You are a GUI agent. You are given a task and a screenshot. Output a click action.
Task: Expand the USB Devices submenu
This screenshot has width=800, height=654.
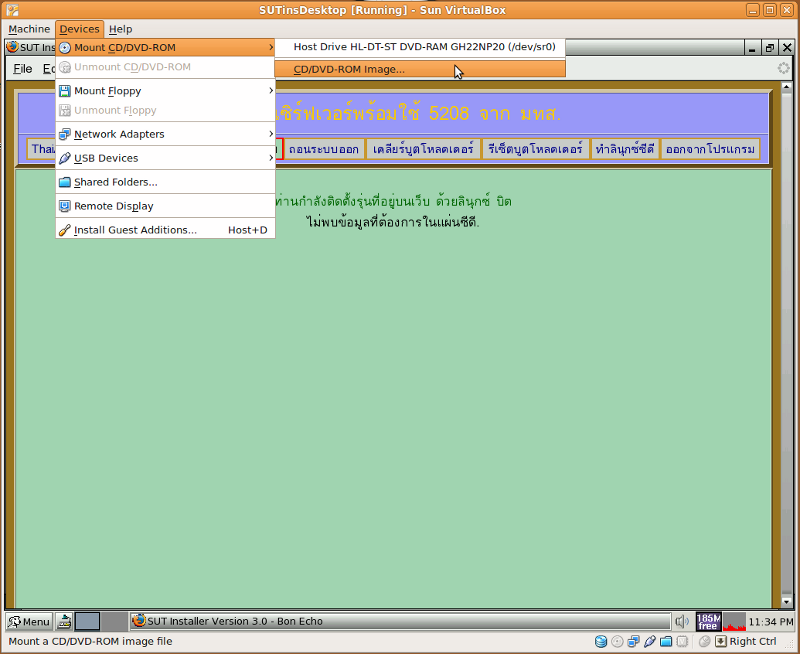(x=165, y=158)
